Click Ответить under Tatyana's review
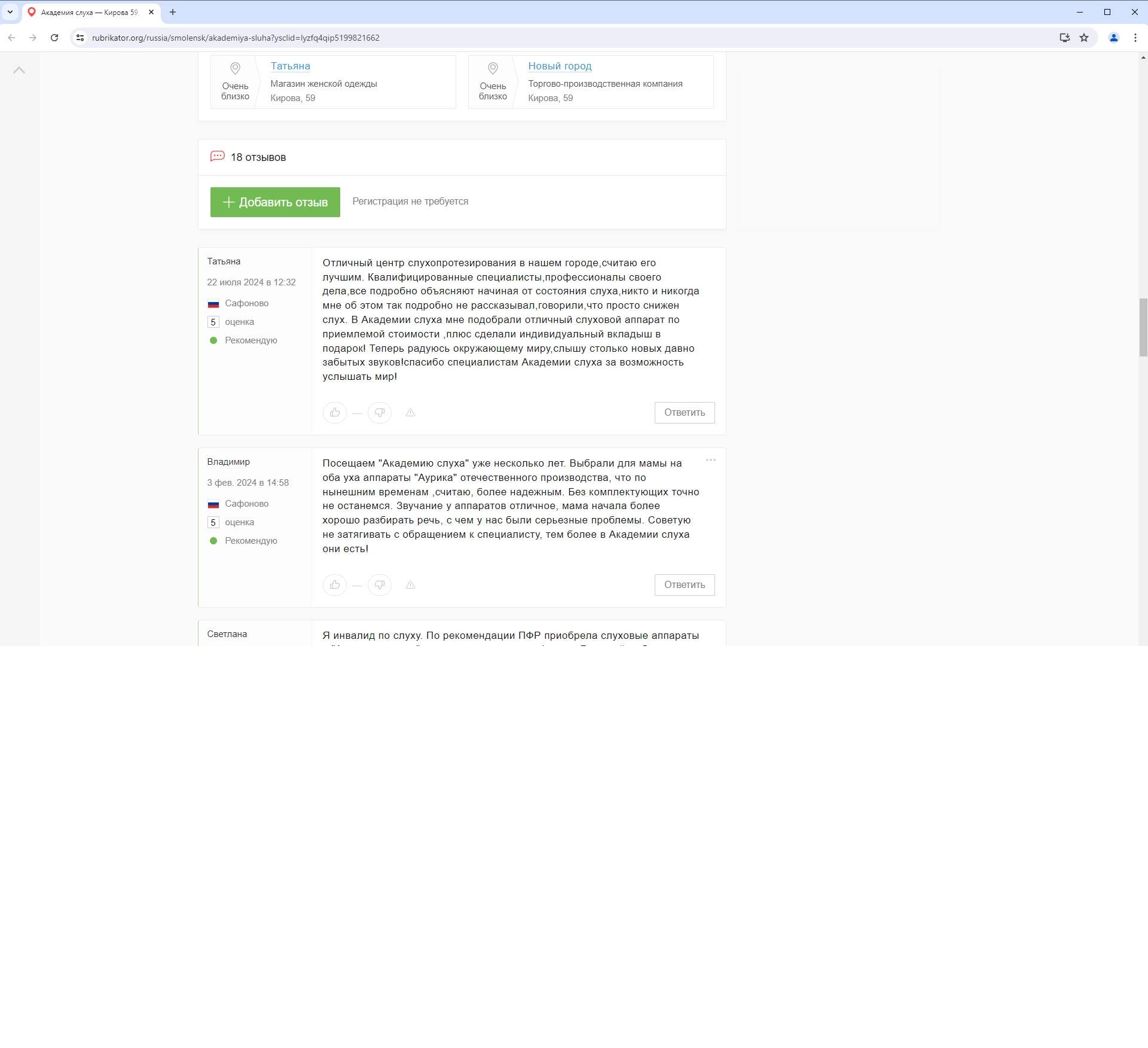Screen dimensions: 1148x1048 [x=684, y=413]
